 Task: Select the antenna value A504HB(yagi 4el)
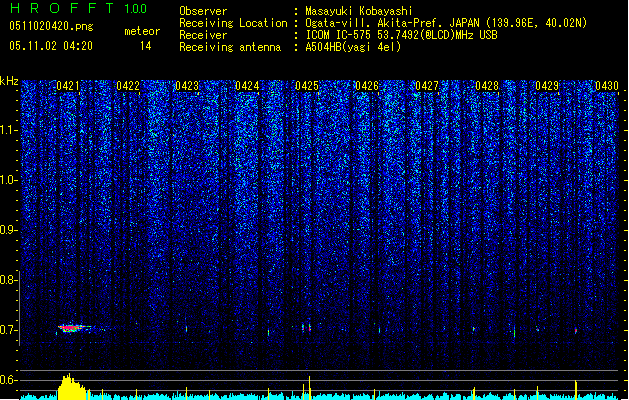(x=353, y=47)
